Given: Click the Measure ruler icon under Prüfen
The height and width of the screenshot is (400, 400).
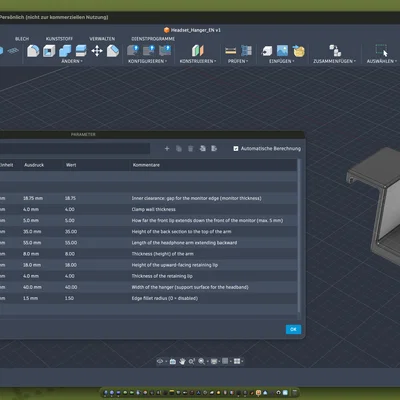Looking at the screenshot, I should tap(230, 51).
